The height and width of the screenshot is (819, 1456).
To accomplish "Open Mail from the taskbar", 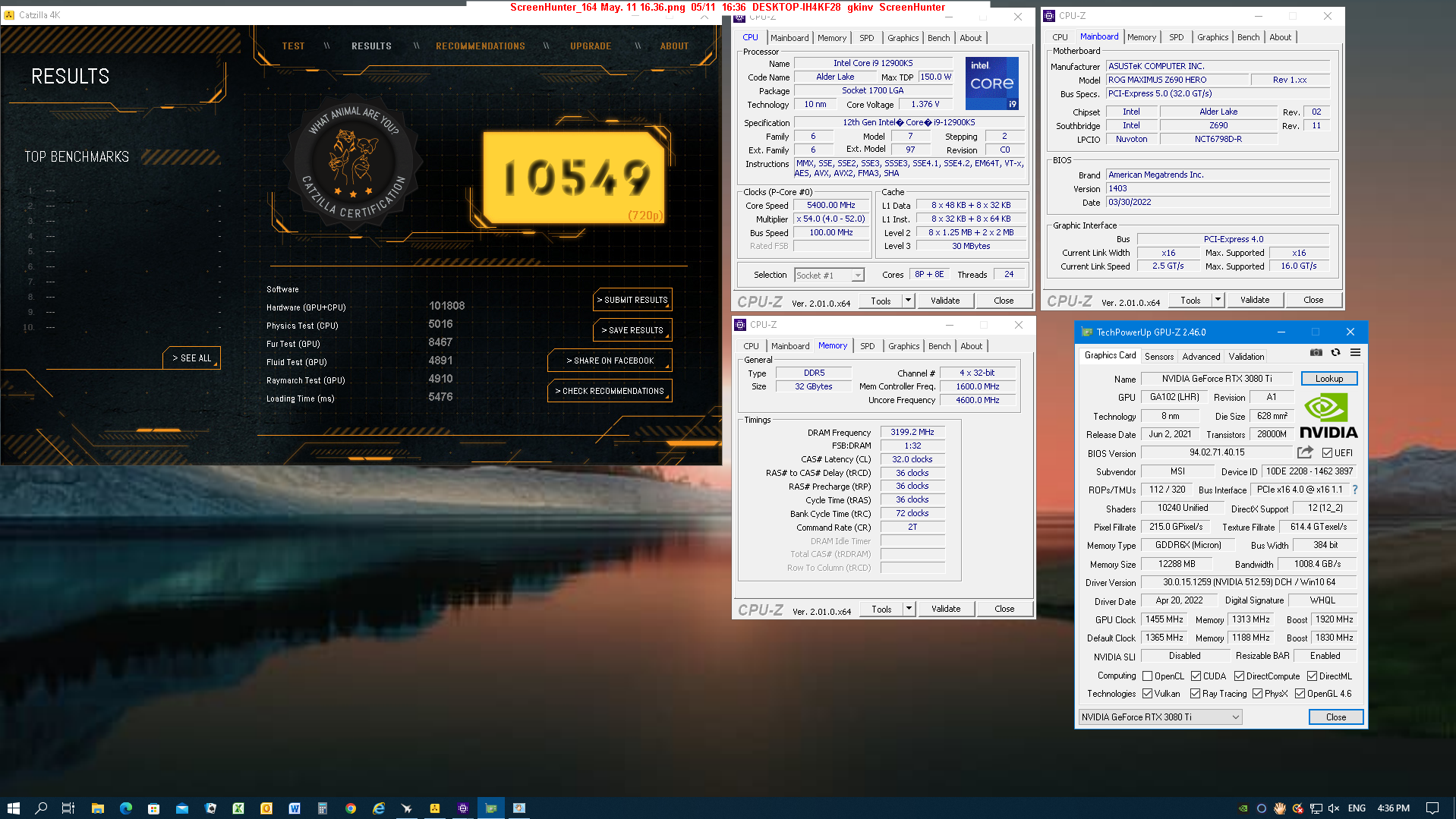I will coord(182,808).
